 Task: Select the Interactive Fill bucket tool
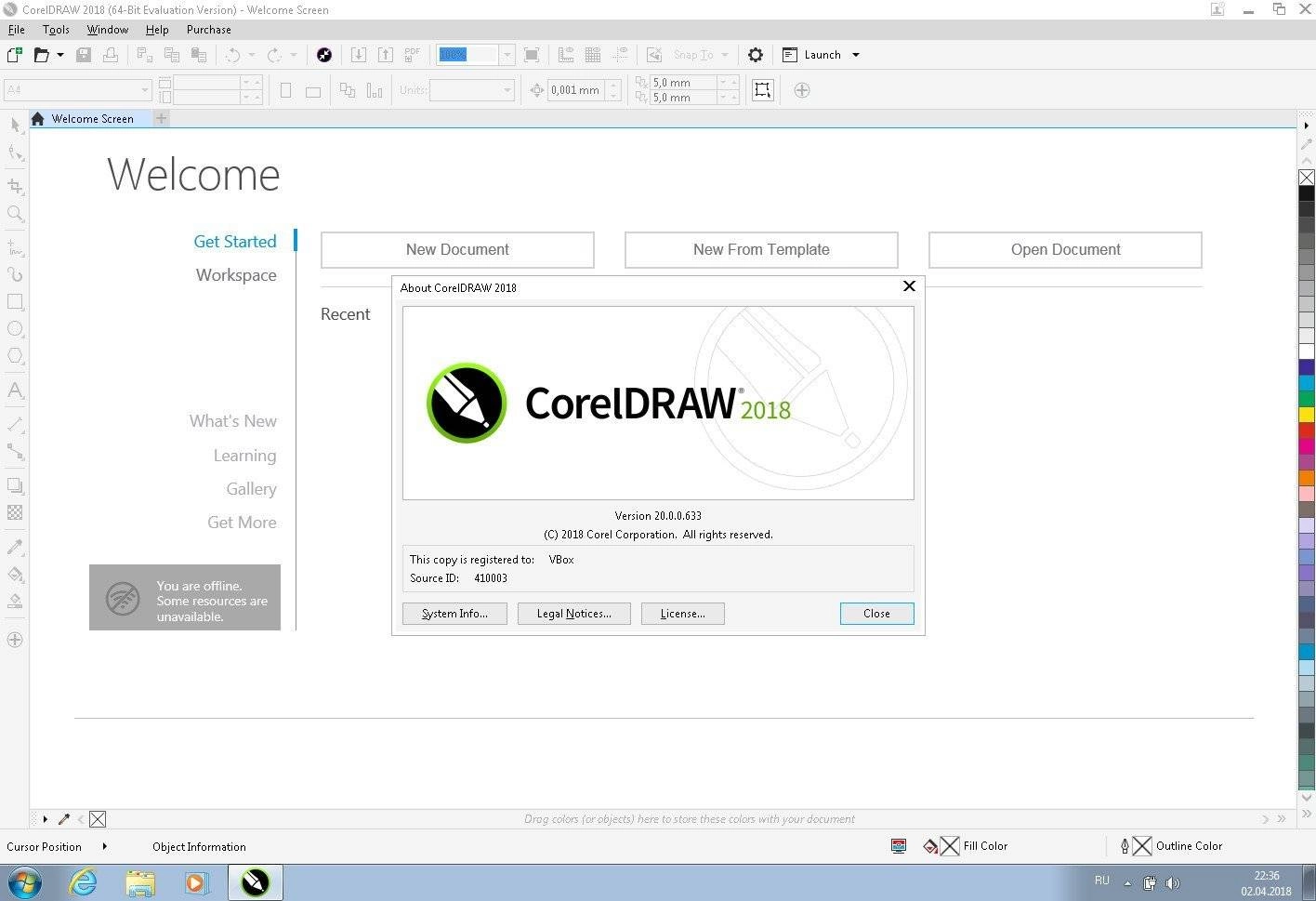[15, 574]
